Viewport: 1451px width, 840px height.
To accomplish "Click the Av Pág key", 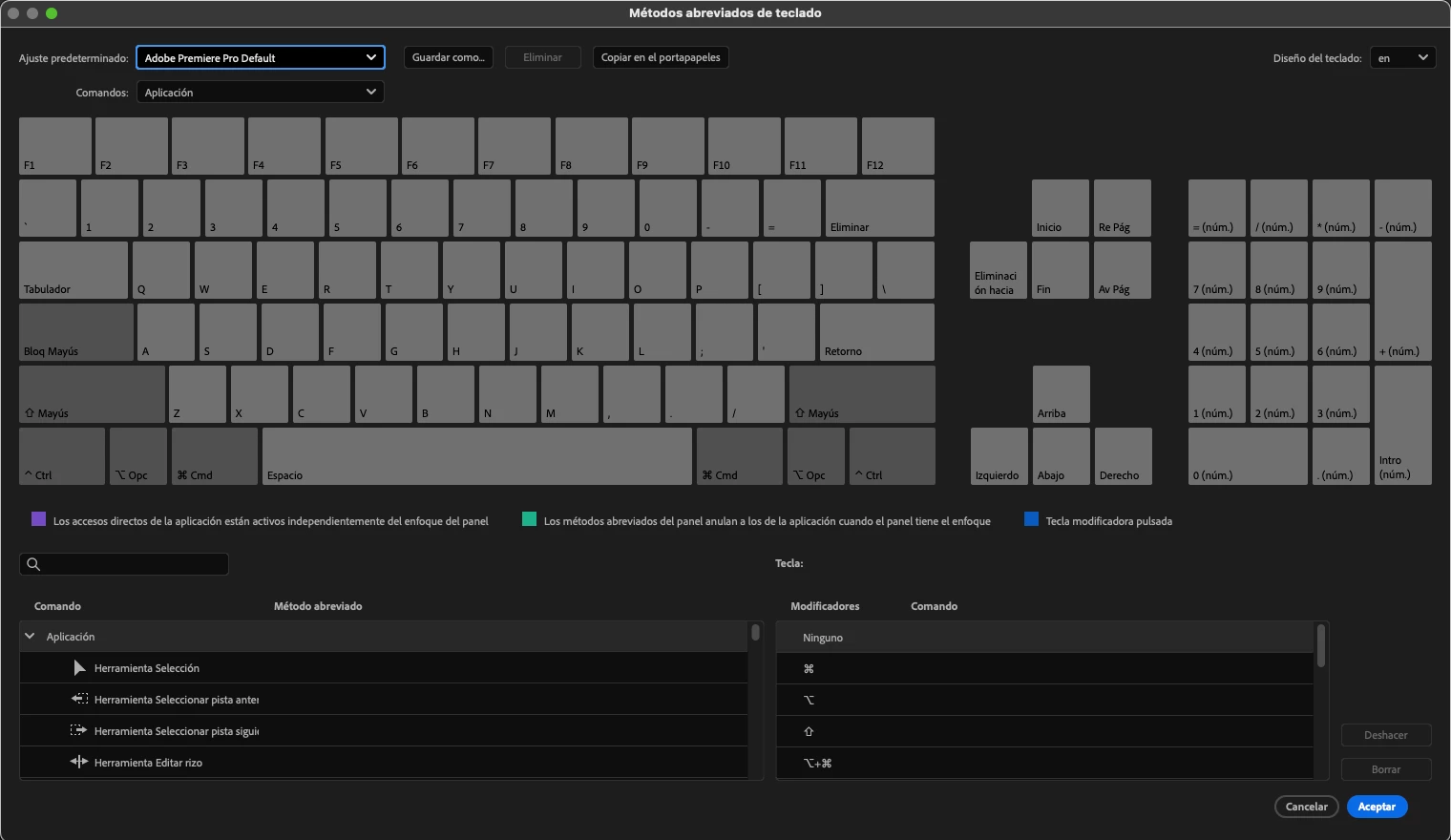I will [x=1123, y=270].
